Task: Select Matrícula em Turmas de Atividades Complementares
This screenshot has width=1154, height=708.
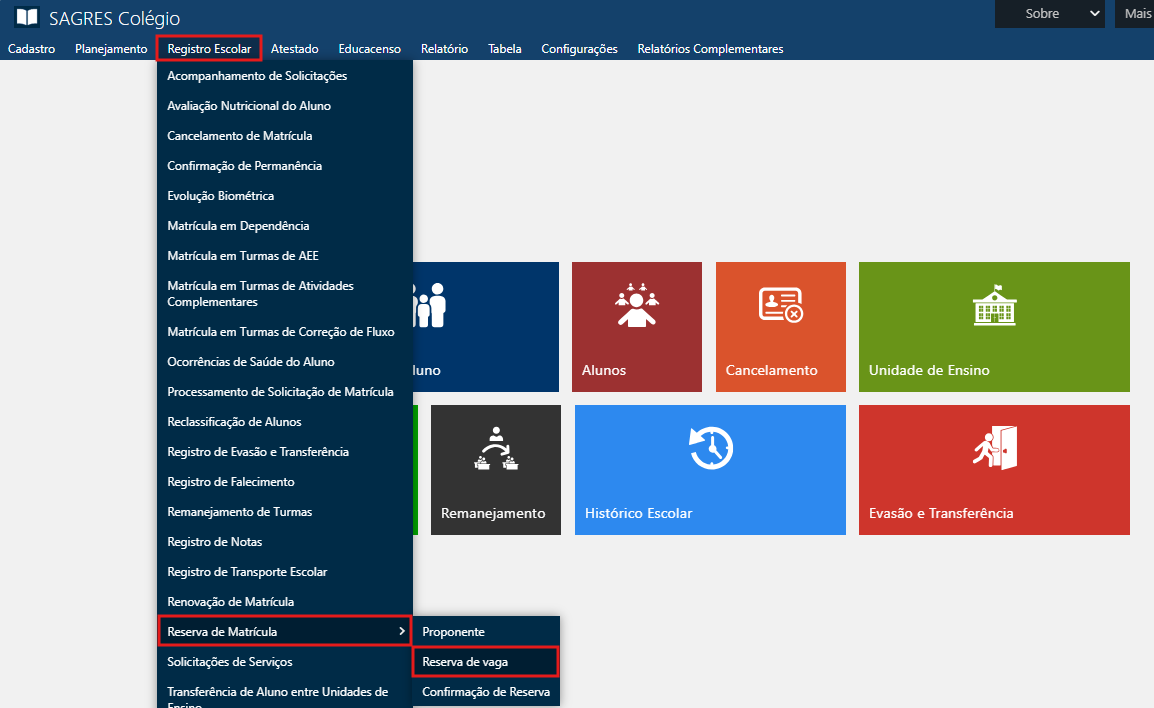Action: (x=285, y=294)
